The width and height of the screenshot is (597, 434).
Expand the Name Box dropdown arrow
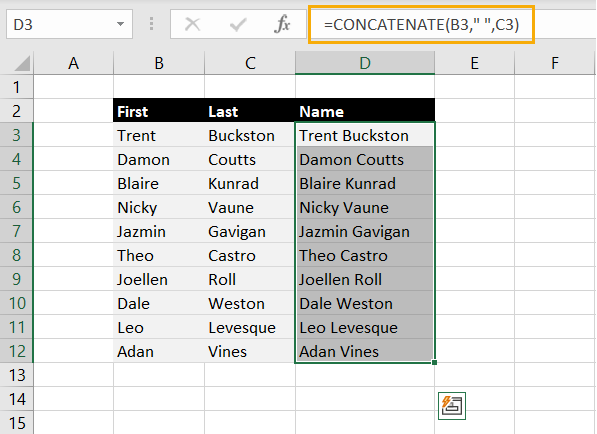pos(120,24)
